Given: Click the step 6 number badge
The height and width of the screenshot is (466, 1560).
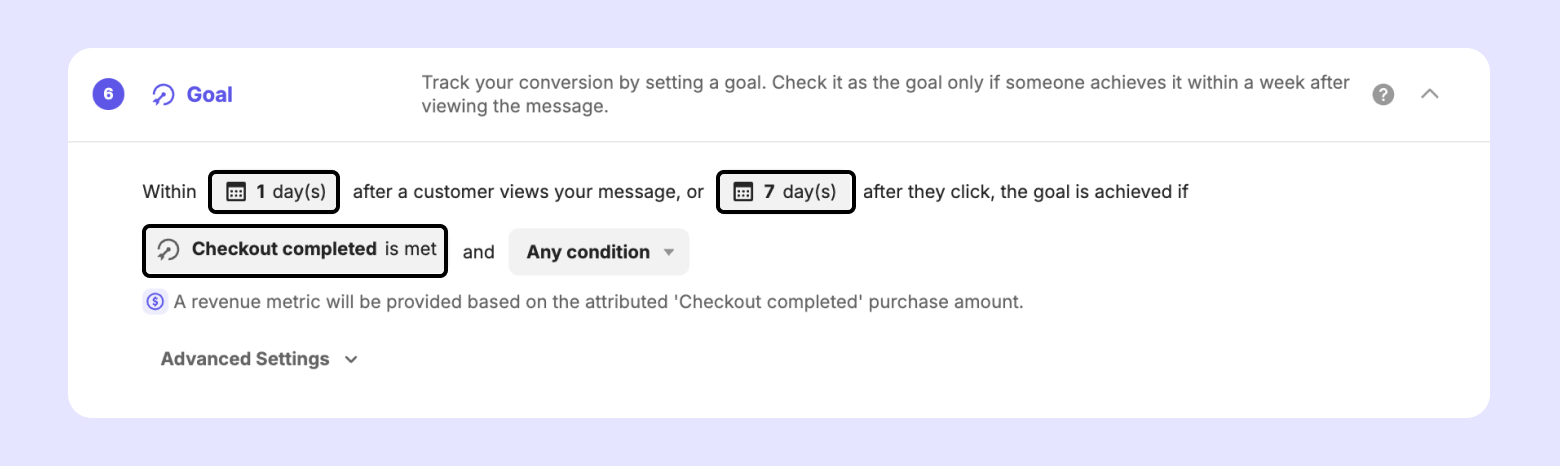Looking at the screenshot, I should 108,95.
